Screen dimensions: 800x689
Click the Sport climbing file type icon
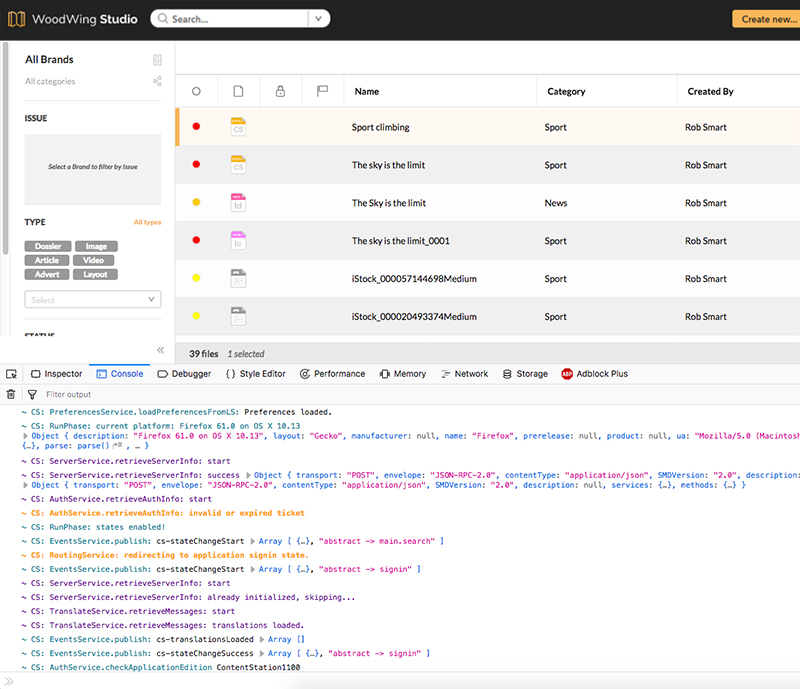(238, 127)
